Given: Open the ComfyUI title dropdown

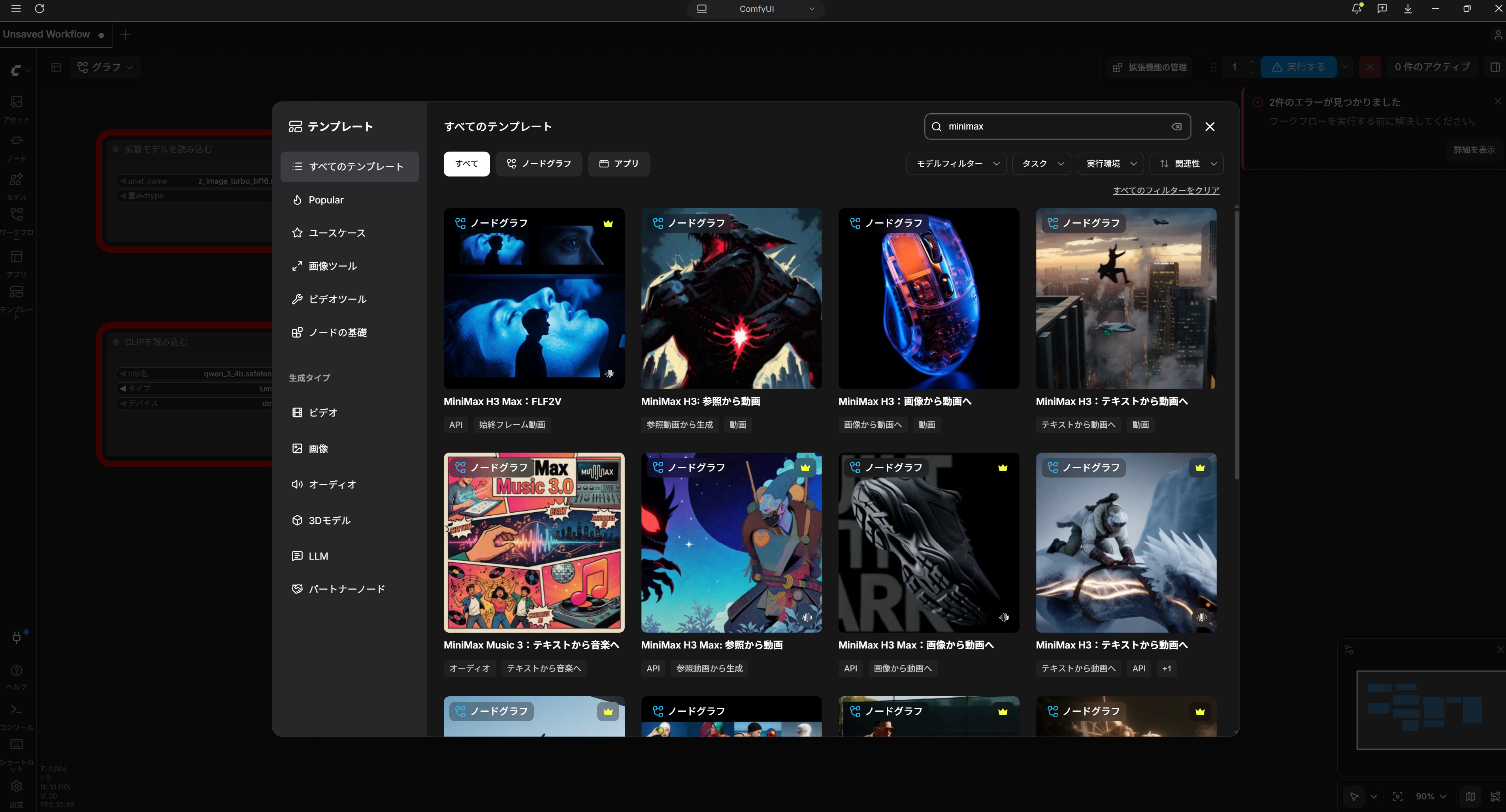Looking at the screenshot, I should point(756,9).
